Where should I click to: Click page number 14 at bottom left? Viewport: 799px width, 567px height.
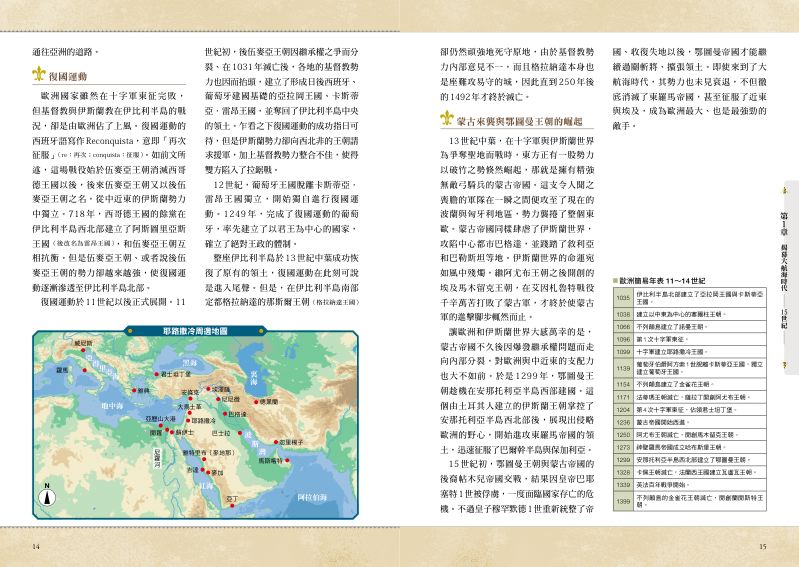coord(36,547)
